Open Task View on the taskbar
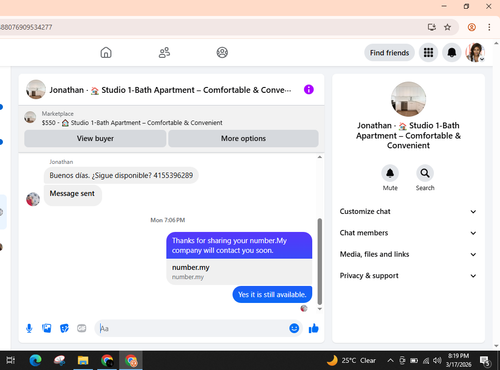 tap(11, 360)
